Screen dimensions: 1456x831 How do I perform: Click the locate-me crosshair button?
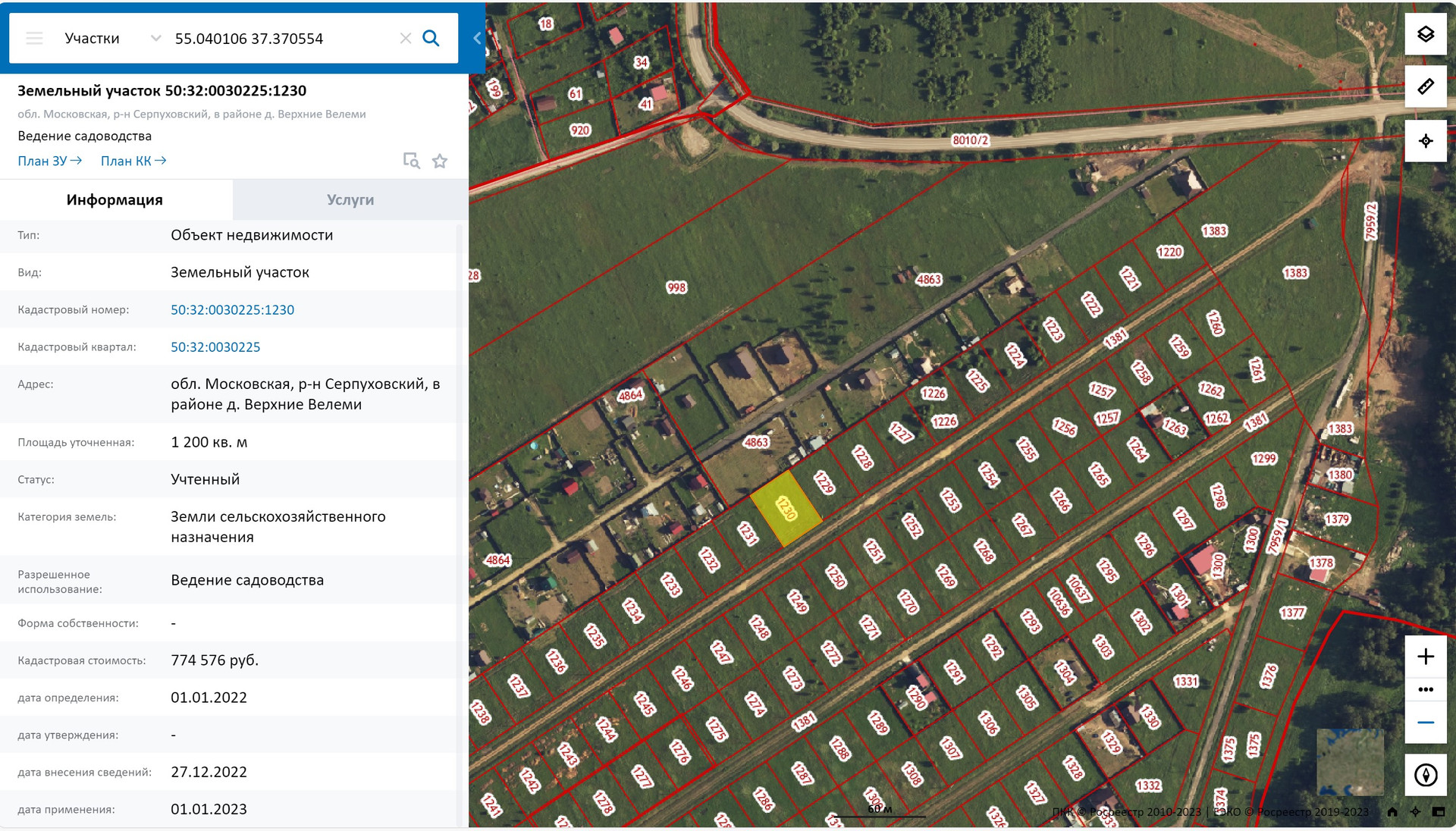click(1426, 141)
